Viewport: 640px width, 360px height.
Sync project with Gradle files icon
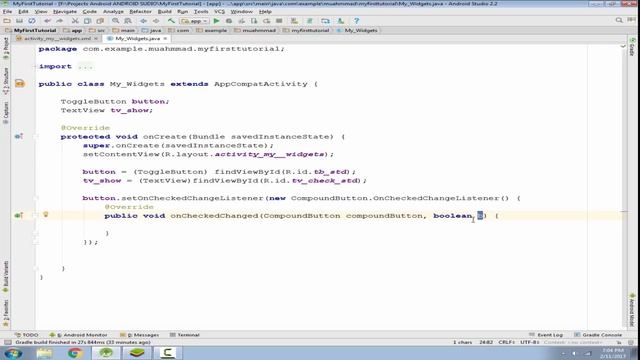point(309,21)
